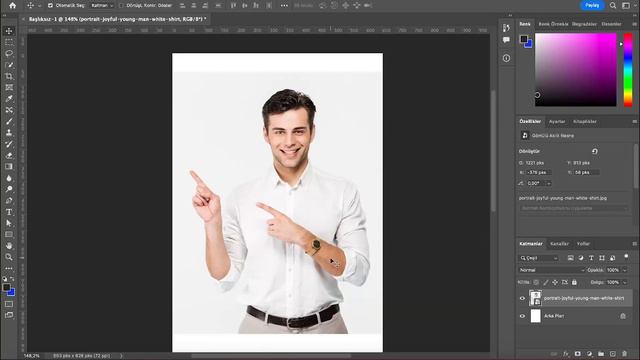Select the Eraser tool
This screenshot has height=360, width=640.
(9, 156)
